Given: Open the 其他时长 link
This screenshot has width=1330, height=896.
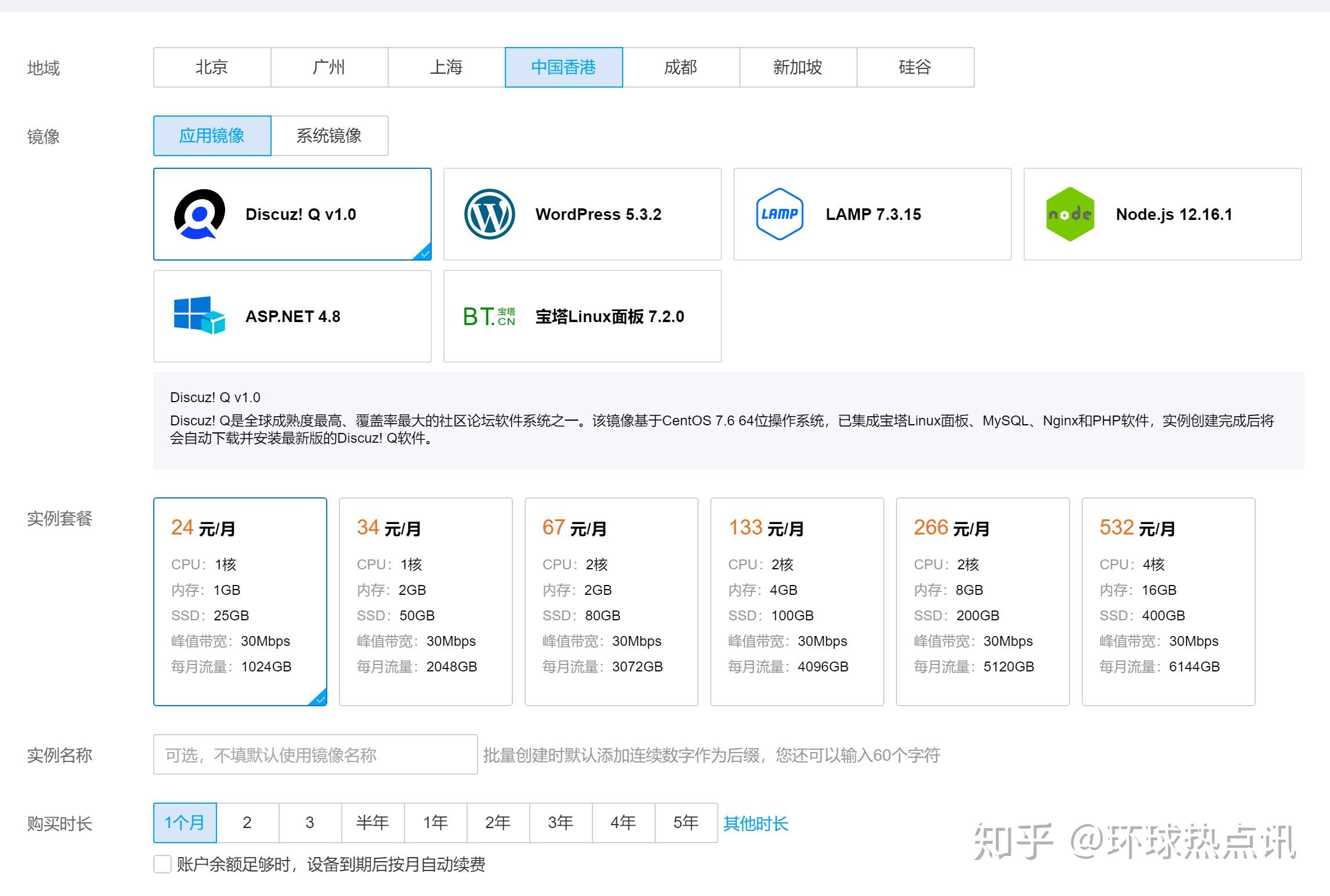Looking at the screenshot, I should click(x=756, y=823).
